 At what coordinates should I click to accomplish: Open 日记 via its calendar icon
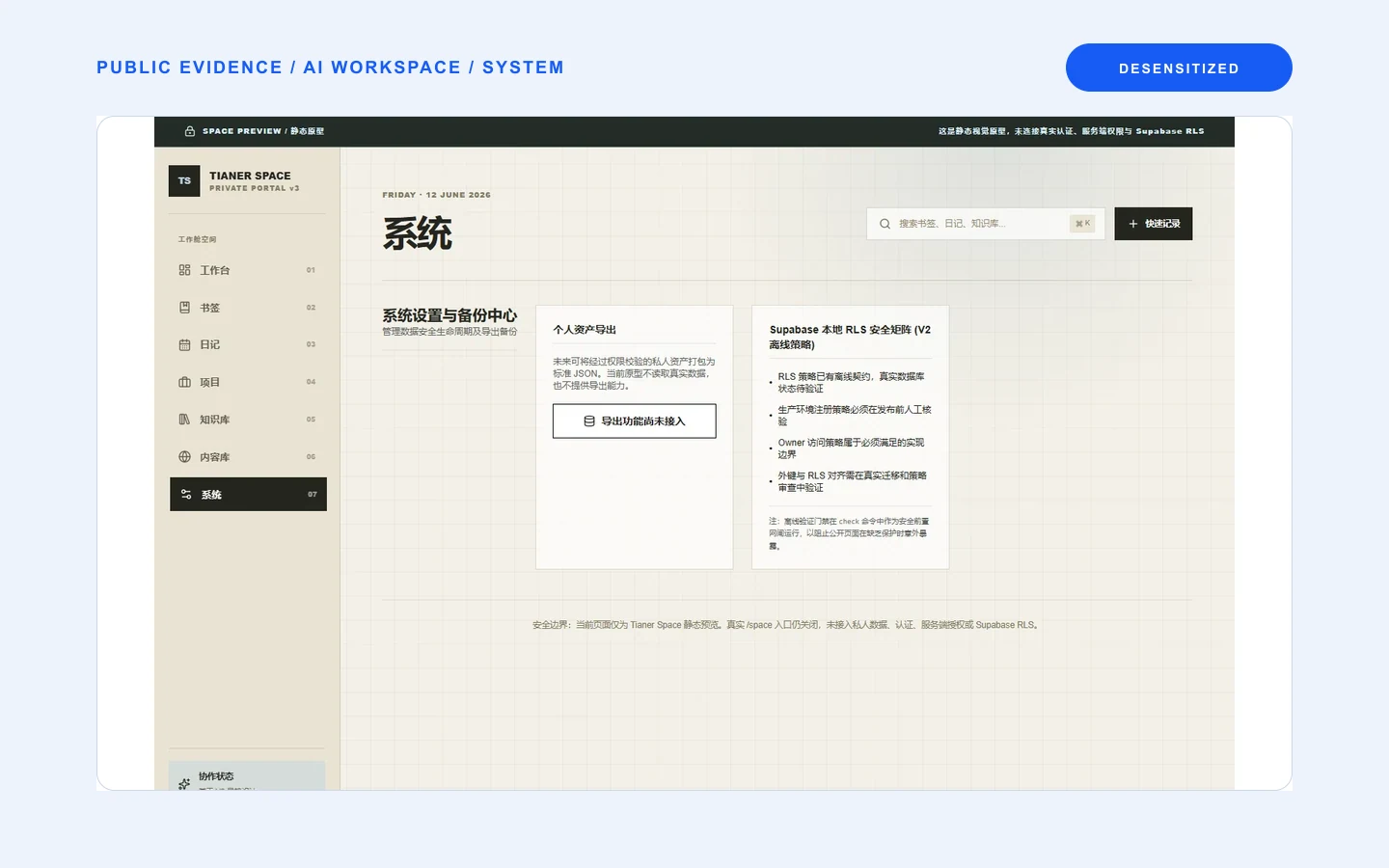tap(184, 344)
